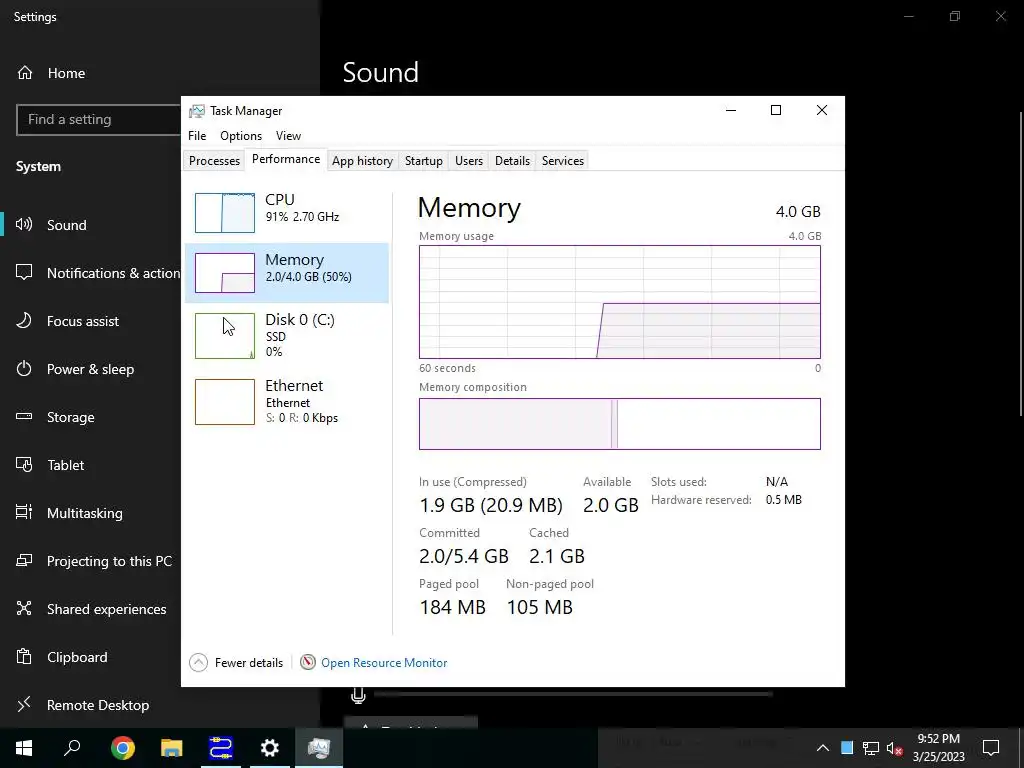Click the taskbar search magnifier icon
1024x768 pixels.
(x=72, y=748)
